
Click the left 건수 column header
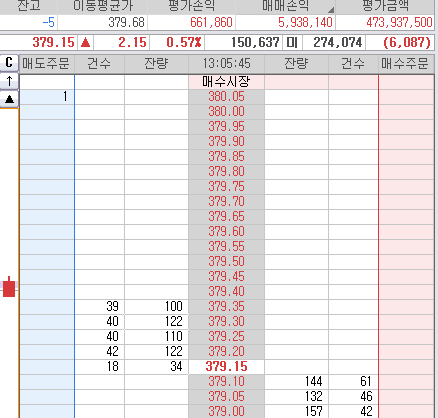pyautogui.click(x=99, y=64)
